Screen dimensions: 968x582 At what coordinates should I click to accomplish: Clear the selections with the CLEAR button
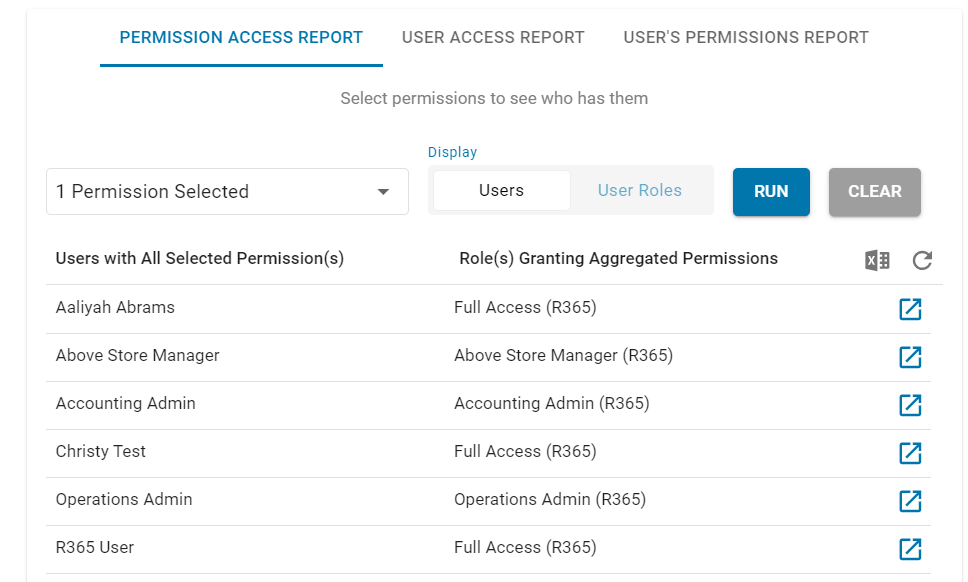(x=875, y=192)
